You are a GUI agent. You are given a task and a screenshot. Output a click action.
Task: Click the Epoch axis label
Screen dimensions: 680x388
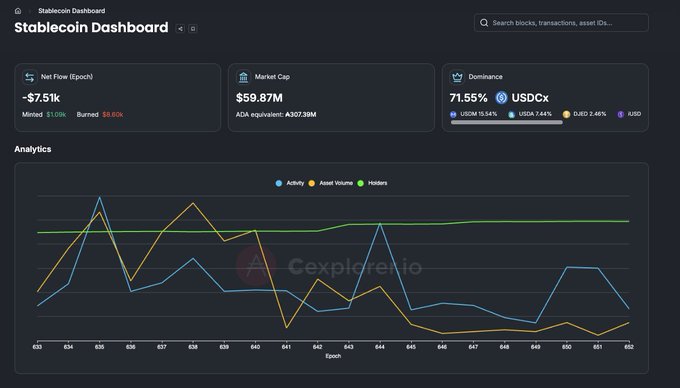click(x=333, y=356)
